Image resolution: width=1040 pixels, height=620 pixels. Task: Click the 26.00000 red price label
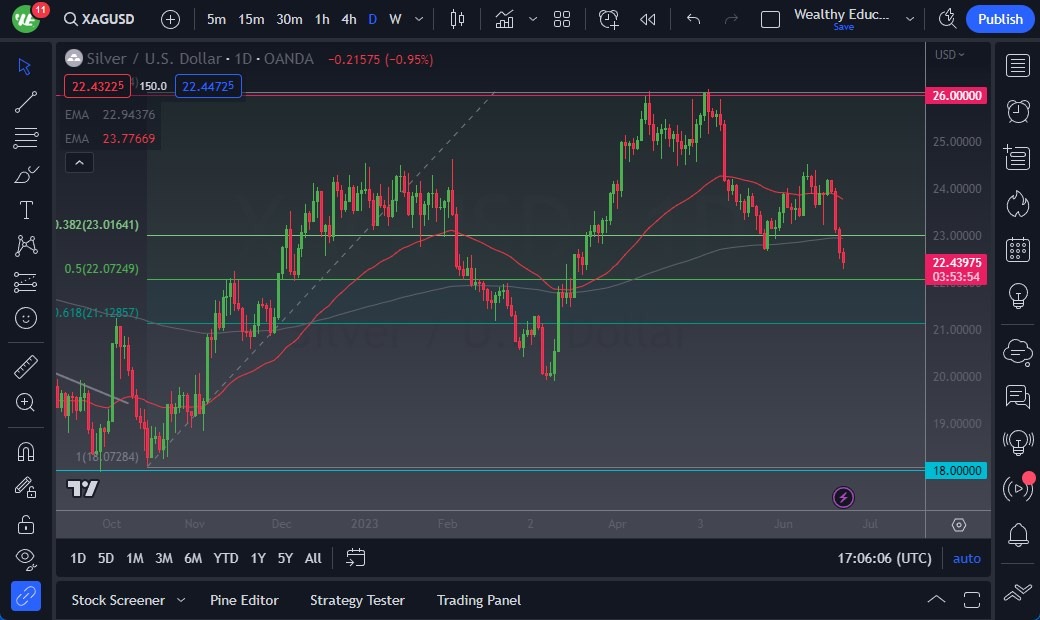[x=957, y=96]
